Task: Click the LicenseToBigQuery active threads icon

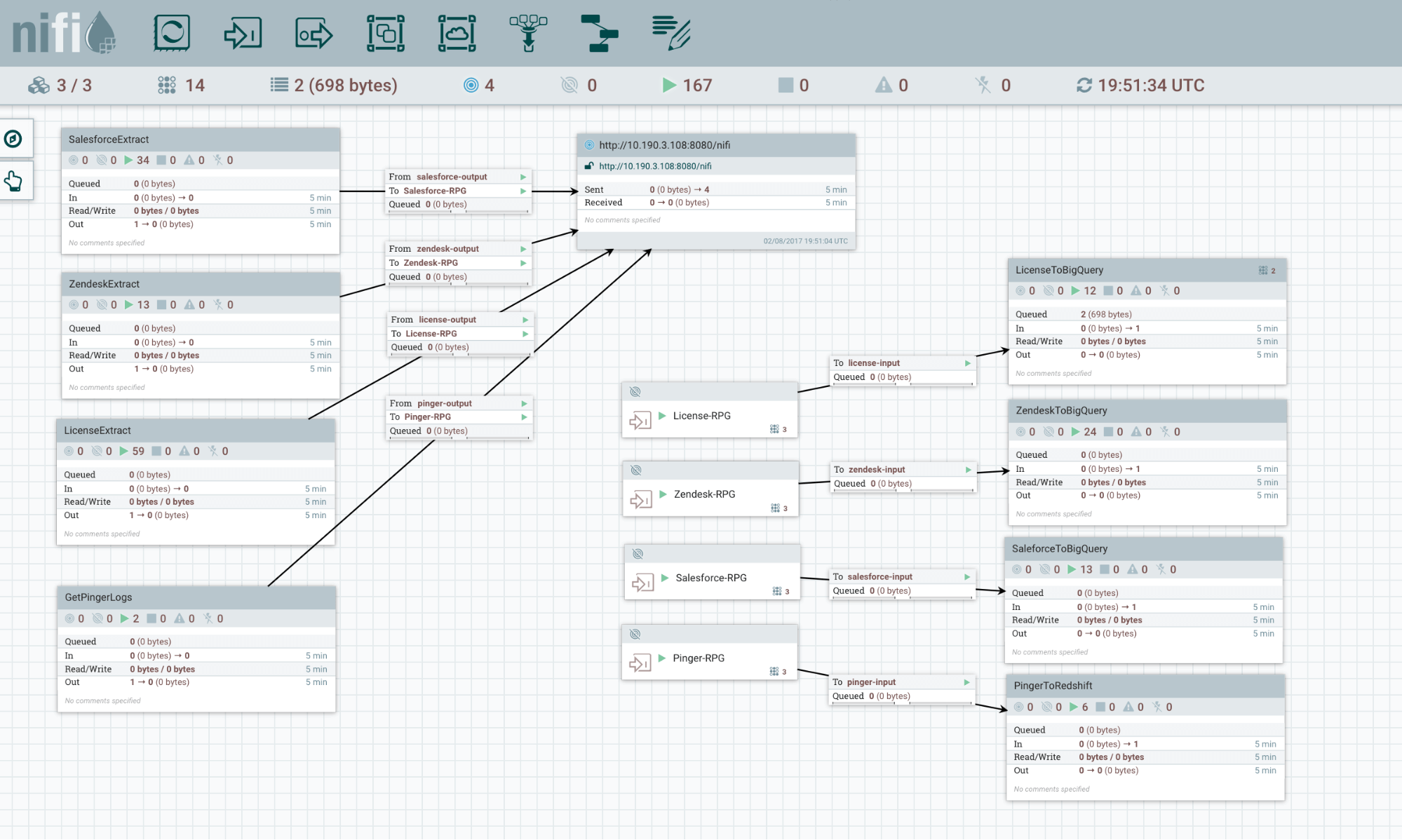Action: pyautogui.click(x=1263, y=271)
